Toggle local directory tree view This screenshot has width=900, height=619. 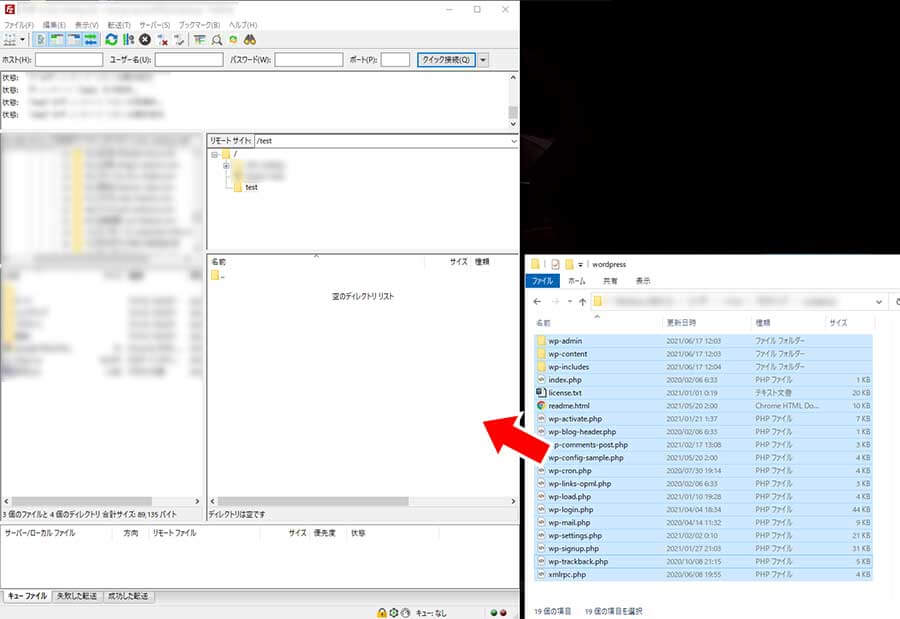pos(58,40)
